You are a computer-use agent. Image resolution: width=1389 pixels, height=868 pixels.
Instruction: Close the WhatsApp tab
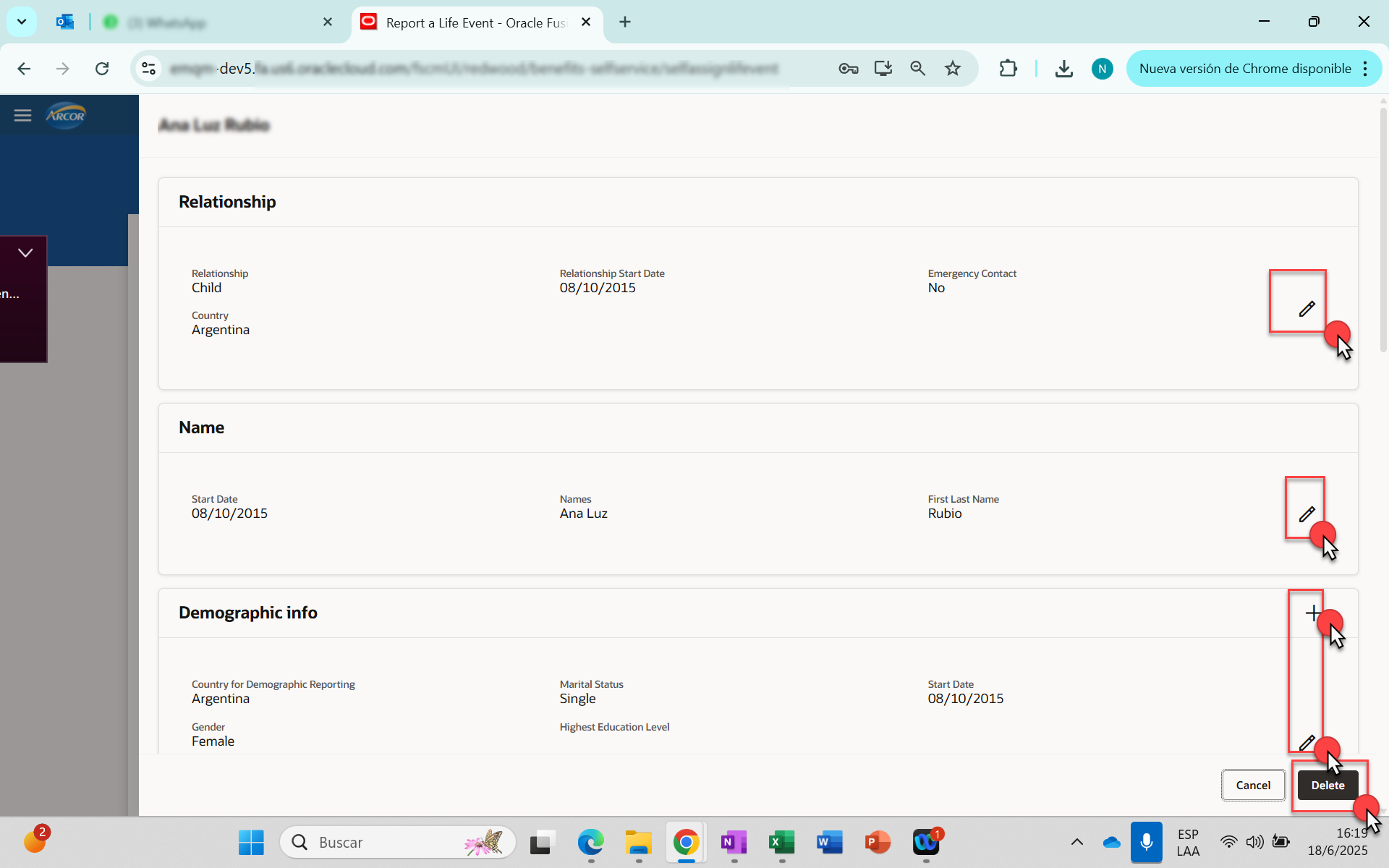pyautogui.click(x=328, y=22)
